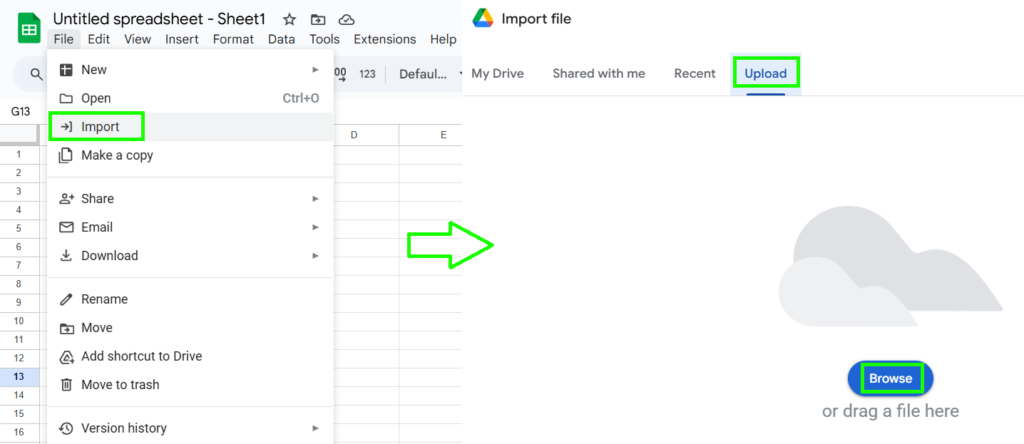Click the Google Drive logo in Import dialog
1024x444 pixels.
pyautogui.click(x=482, y=19)
